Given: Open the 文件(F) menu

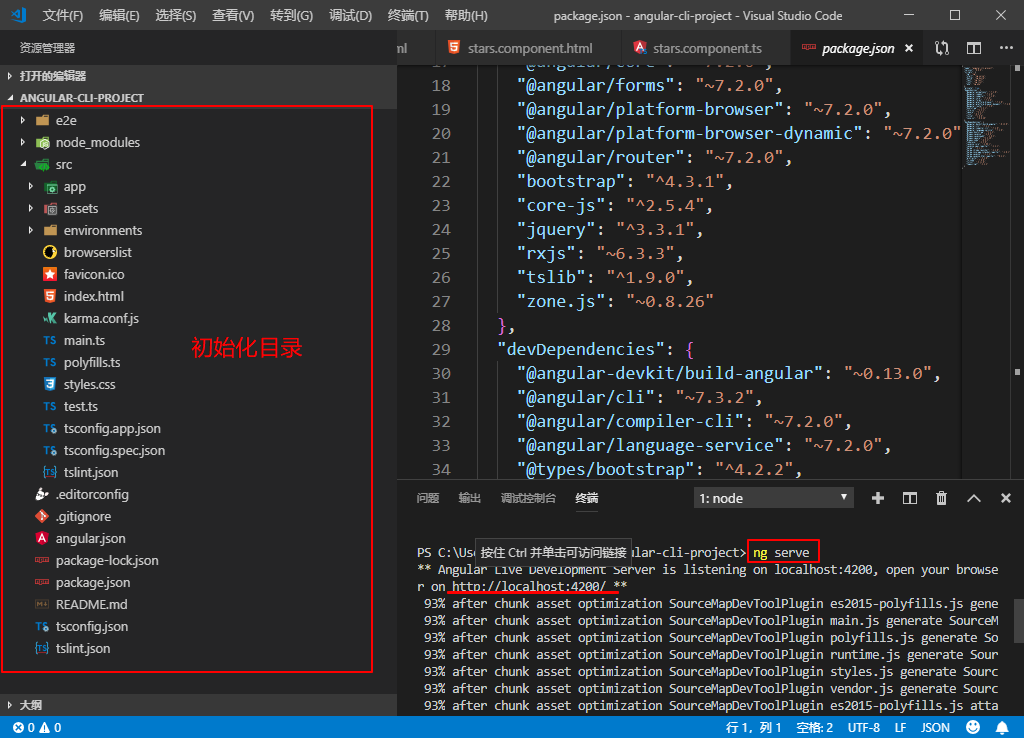Looking at the screenshot, I should coord(63,15).
